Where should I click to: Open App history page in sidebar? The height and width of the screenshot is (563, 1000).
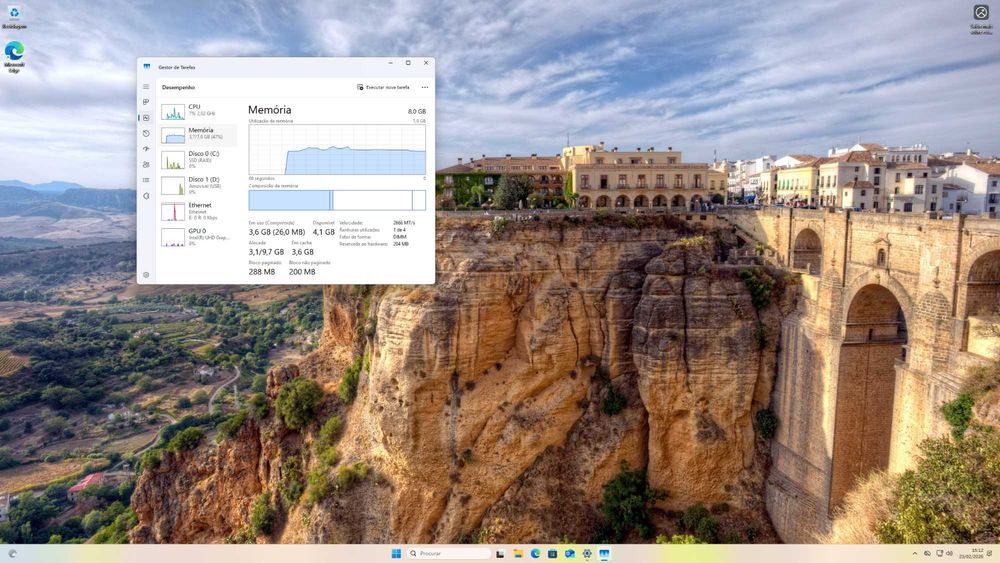click(x=146, y=133)
